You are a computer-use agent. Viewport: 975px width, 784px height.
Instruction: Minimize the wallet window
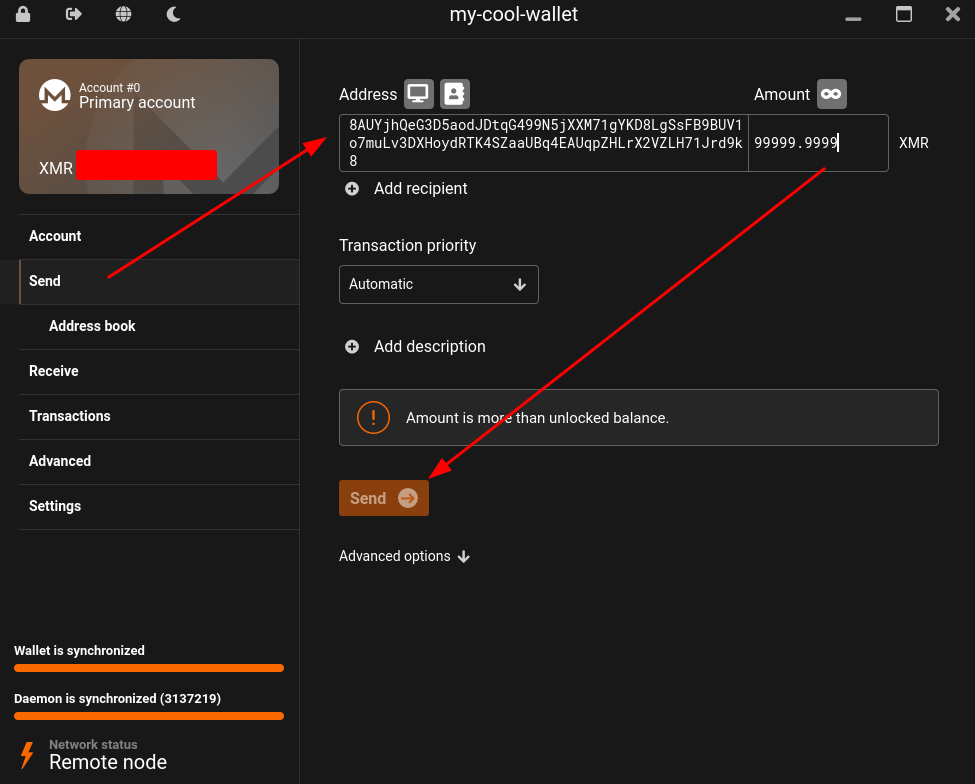[x=853, y=17]
